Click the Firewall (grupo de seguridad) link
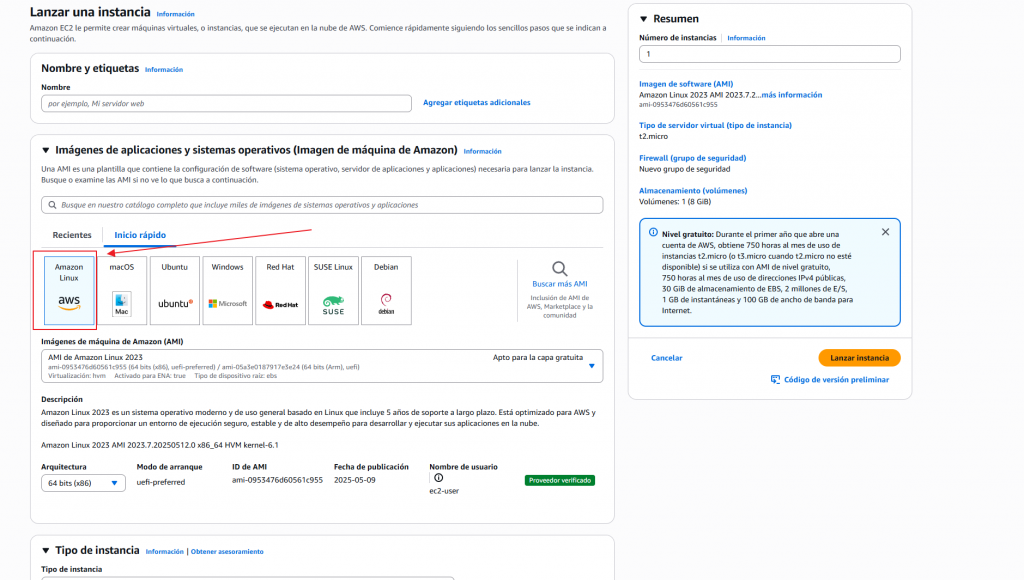The image size is (1024, 580). [x=692, y=158]
